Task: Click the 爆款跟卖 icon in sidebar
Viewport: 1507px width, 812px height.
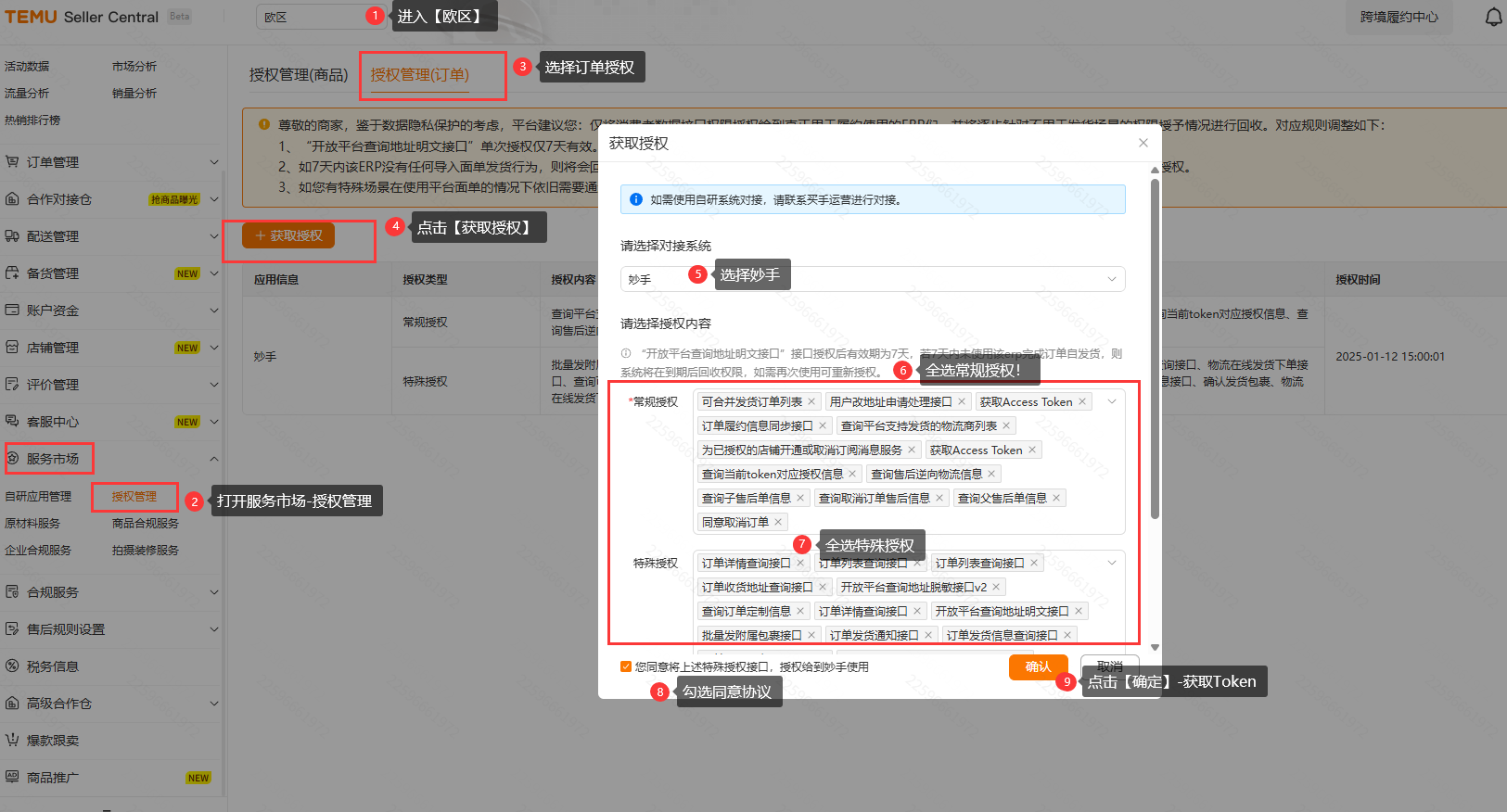Action: (x=12, y=740)
